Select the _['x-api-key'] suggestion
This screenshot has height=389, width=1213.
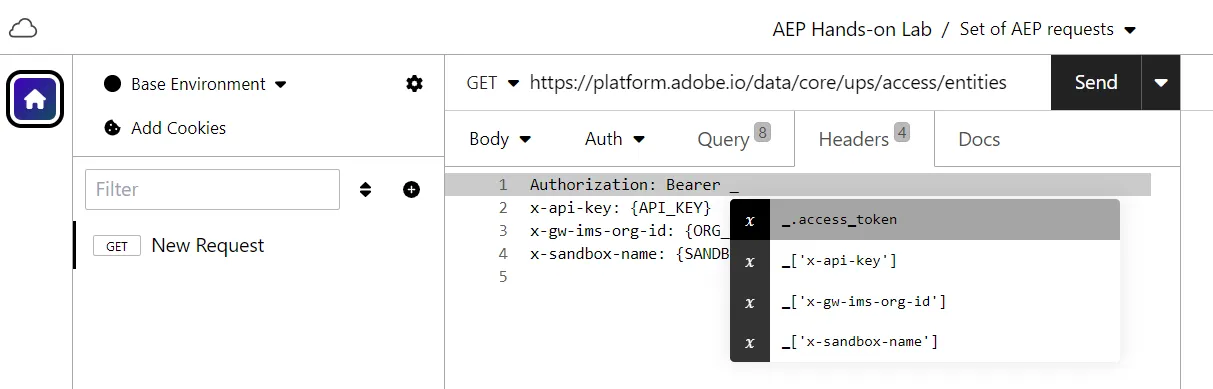925,261
